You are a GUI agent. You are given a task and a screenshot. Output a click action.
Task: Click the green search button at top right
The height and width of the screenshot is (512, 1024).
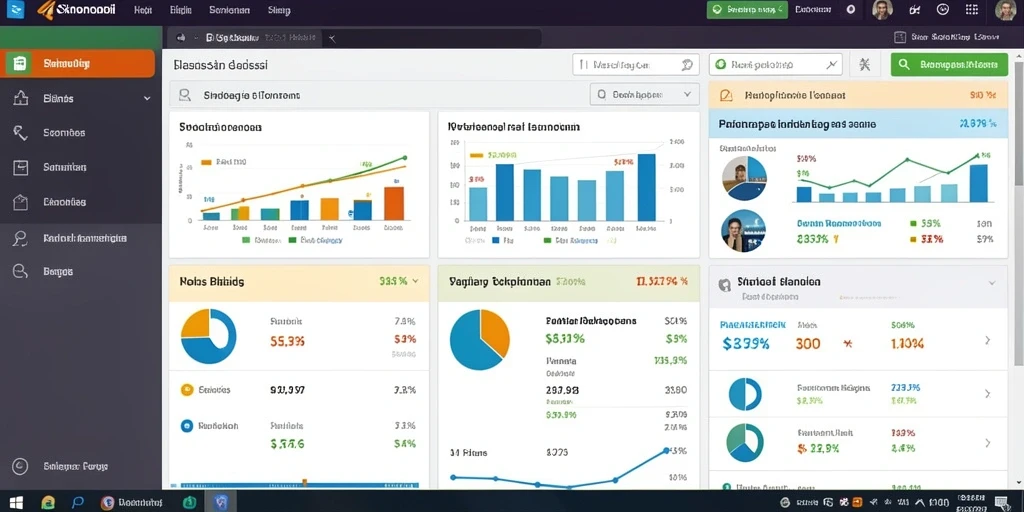(x=949, y=65)
